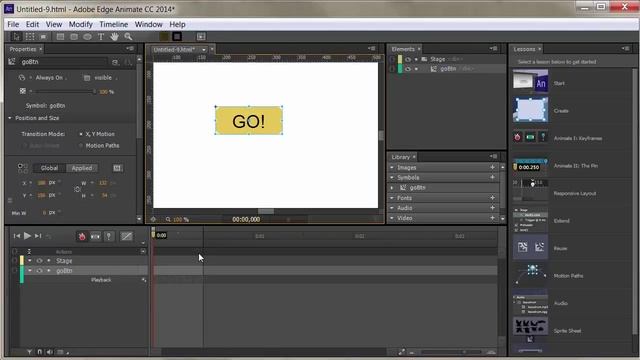Select the Rectangle tool
Screen dimensions: 640x360
(x=60, y=37)
